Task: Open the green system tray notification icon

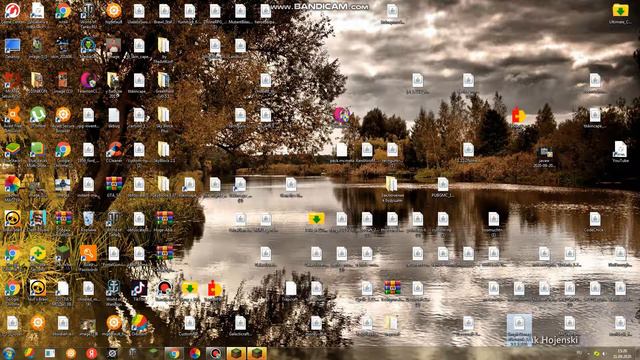Action: (596, 353)
